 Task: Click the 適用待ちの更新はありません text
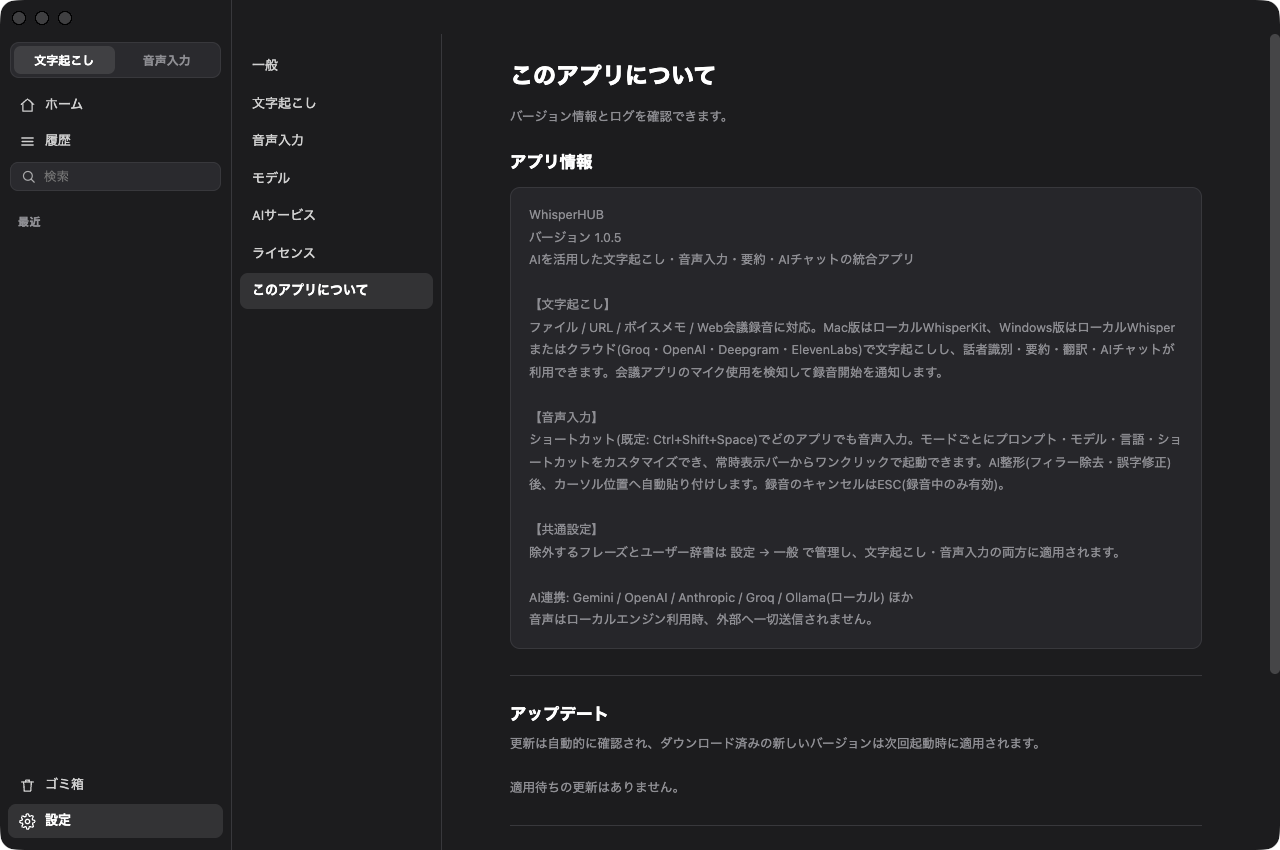click(595, 787)
